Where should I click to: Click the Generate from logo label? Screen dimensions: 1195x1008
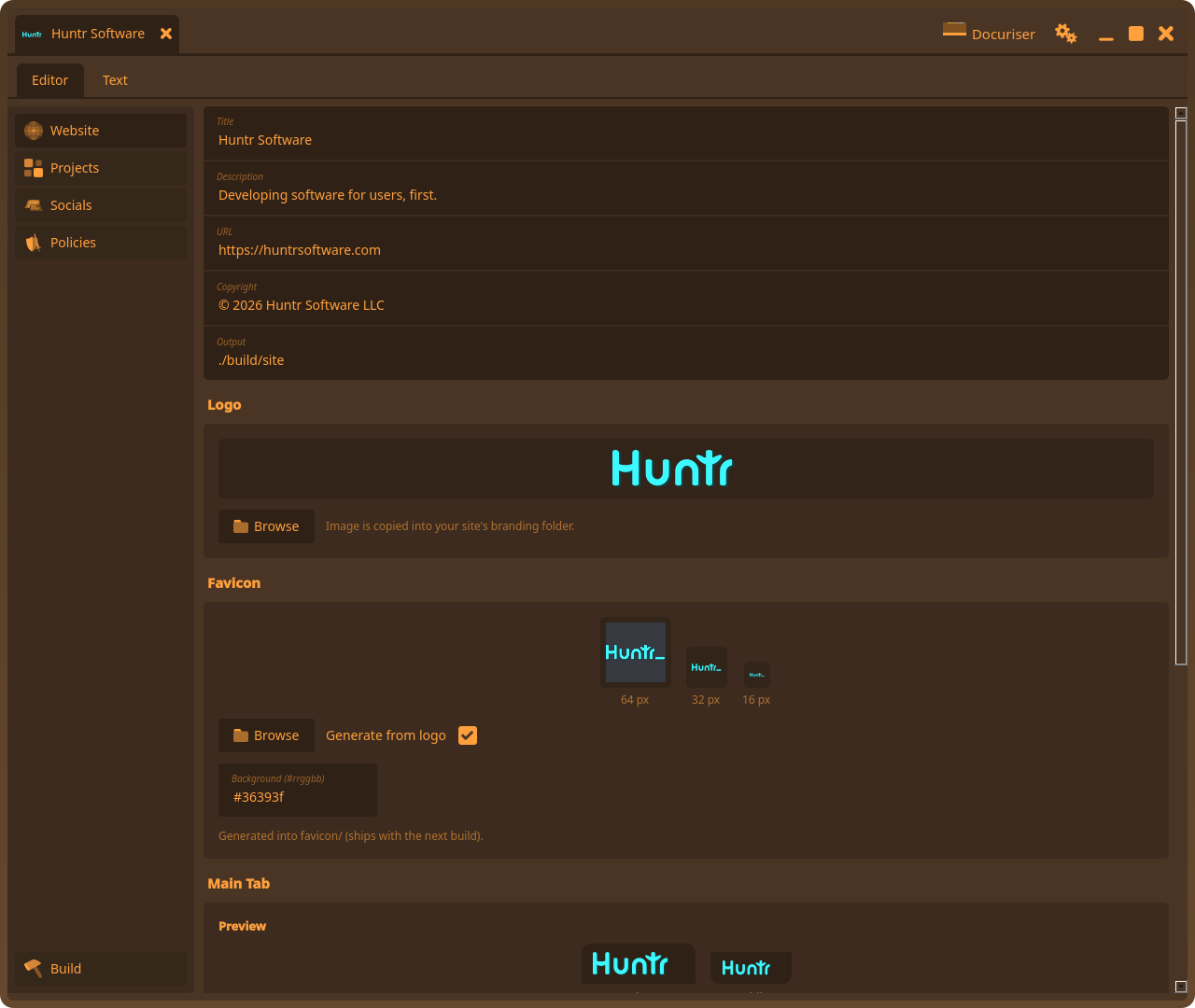(x=386, y=735)
